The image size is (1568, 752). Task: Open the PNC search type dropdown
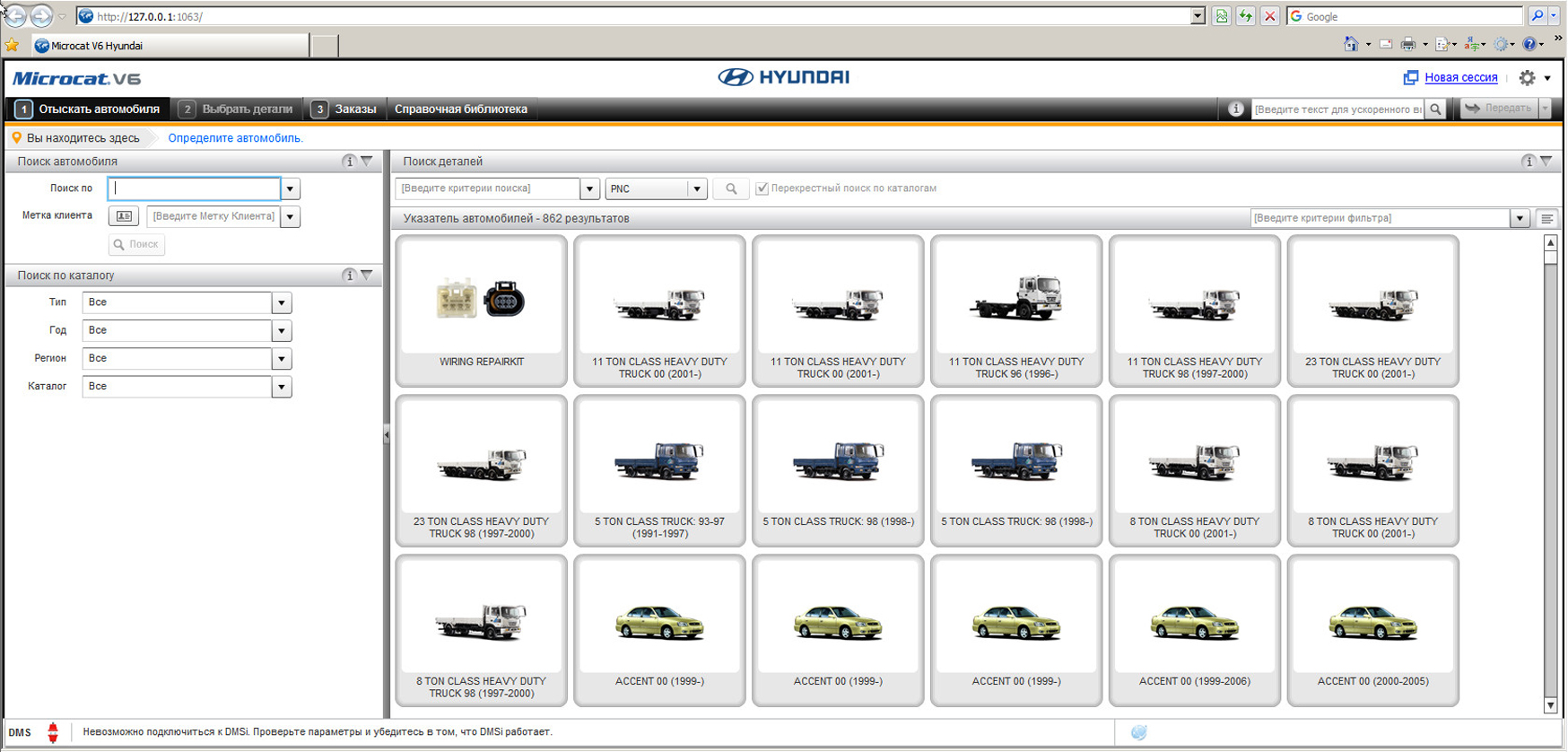[696, 188]
